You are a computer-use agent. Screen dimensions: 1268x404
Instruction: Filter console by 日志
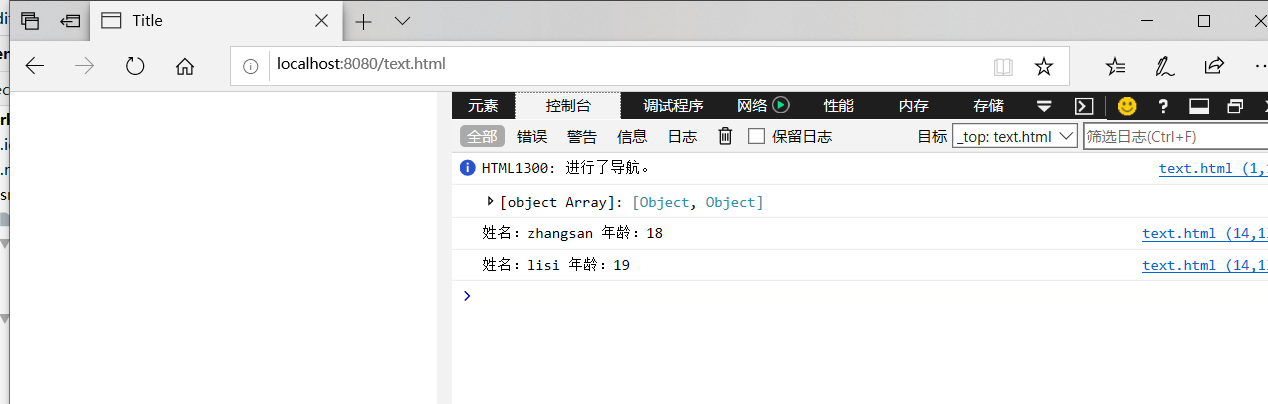(x=682, y=137)
